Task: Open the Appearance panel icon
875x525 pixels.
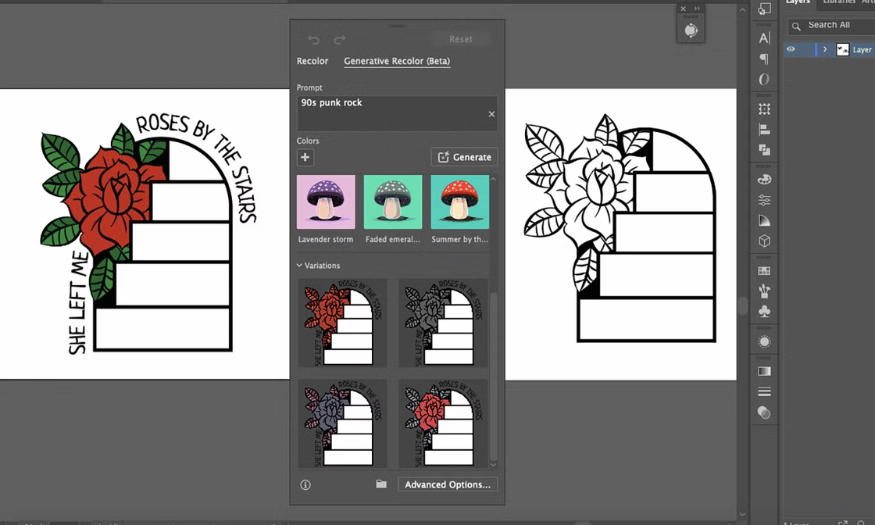Action: click(764, 341)
